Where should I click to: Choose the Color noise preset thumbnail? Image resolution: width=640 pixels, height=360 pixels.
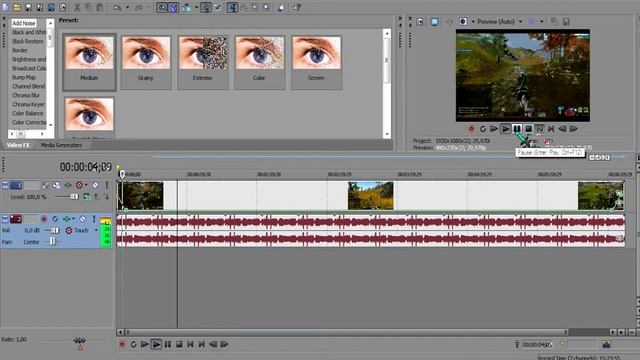260,62
